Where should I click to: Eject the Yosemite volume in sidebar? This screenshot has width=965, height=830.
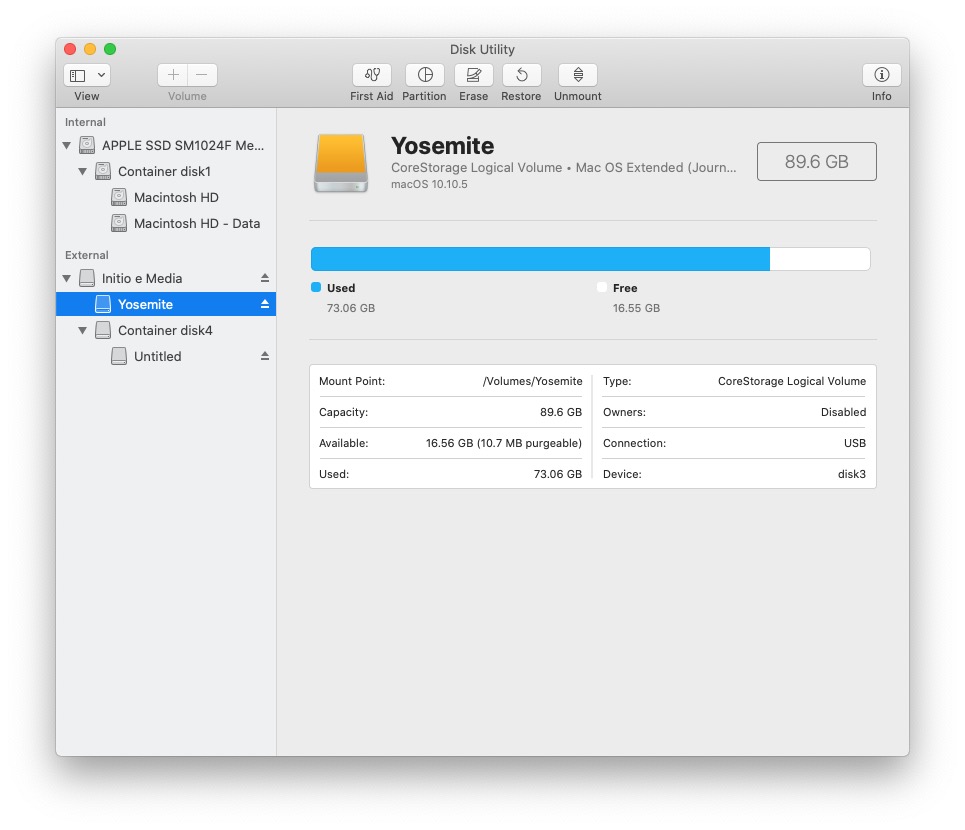[x=265, y=304]
